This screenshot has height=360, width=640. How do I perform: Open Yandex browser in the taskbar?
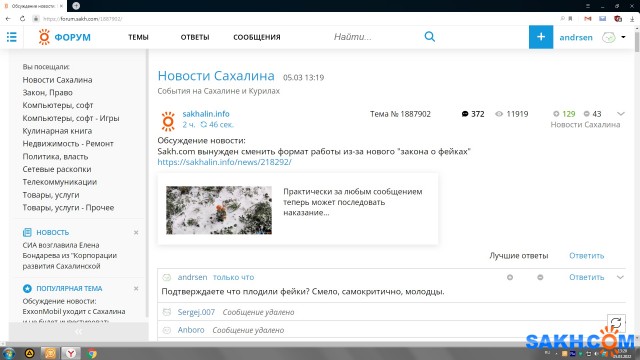point(71,353)
